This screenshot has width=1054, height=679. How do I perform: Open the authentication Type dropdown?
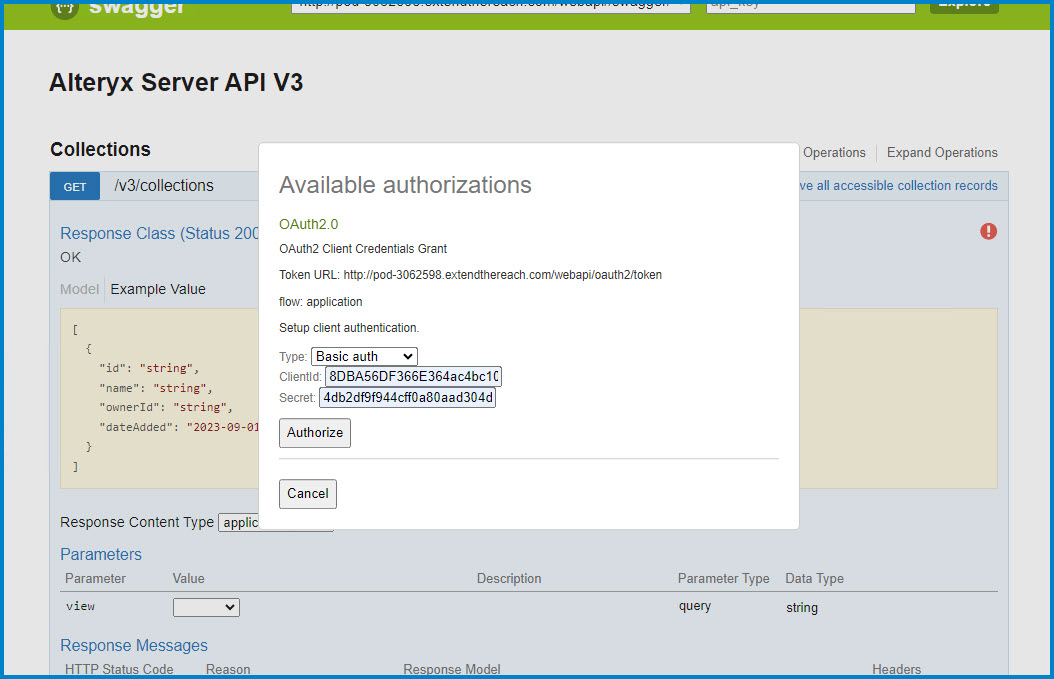[x=363, y=356]
